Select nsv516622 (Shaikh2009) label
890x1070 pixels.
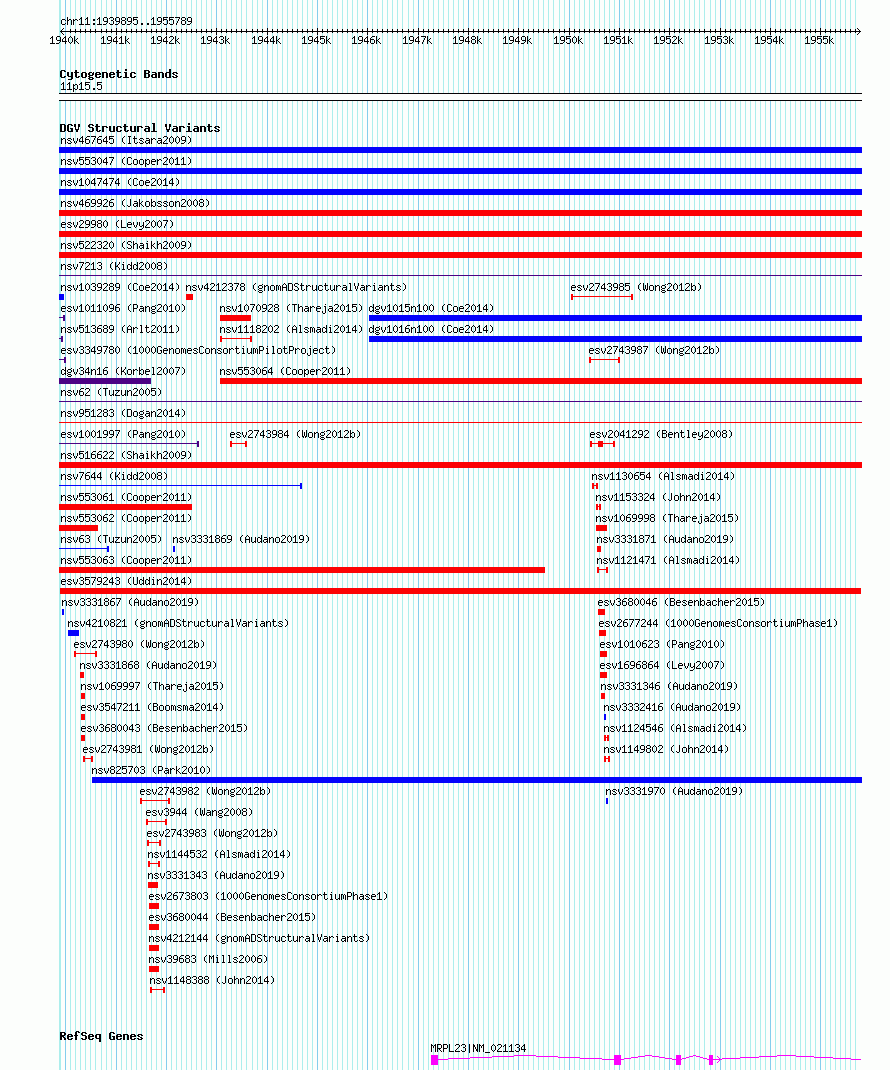(126, 455)
